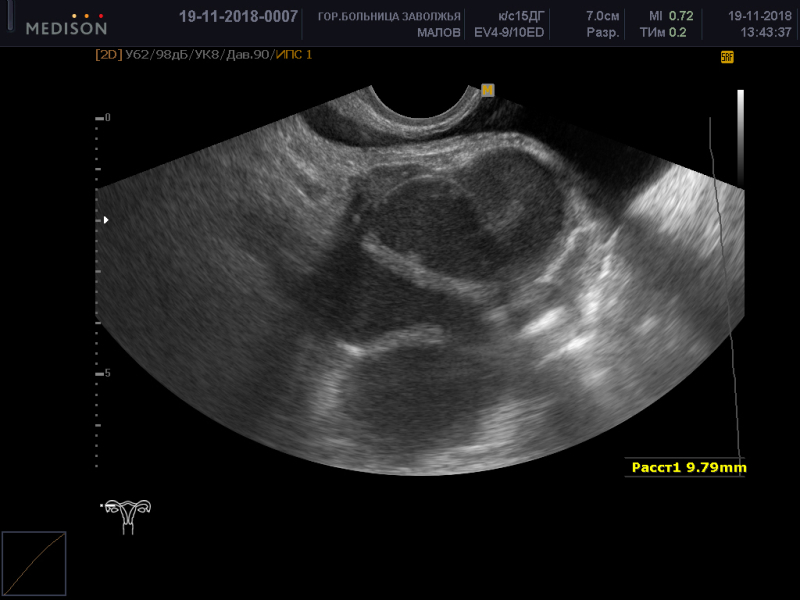
Task: Click the gamma curve graph box
Action: point(34,563)
